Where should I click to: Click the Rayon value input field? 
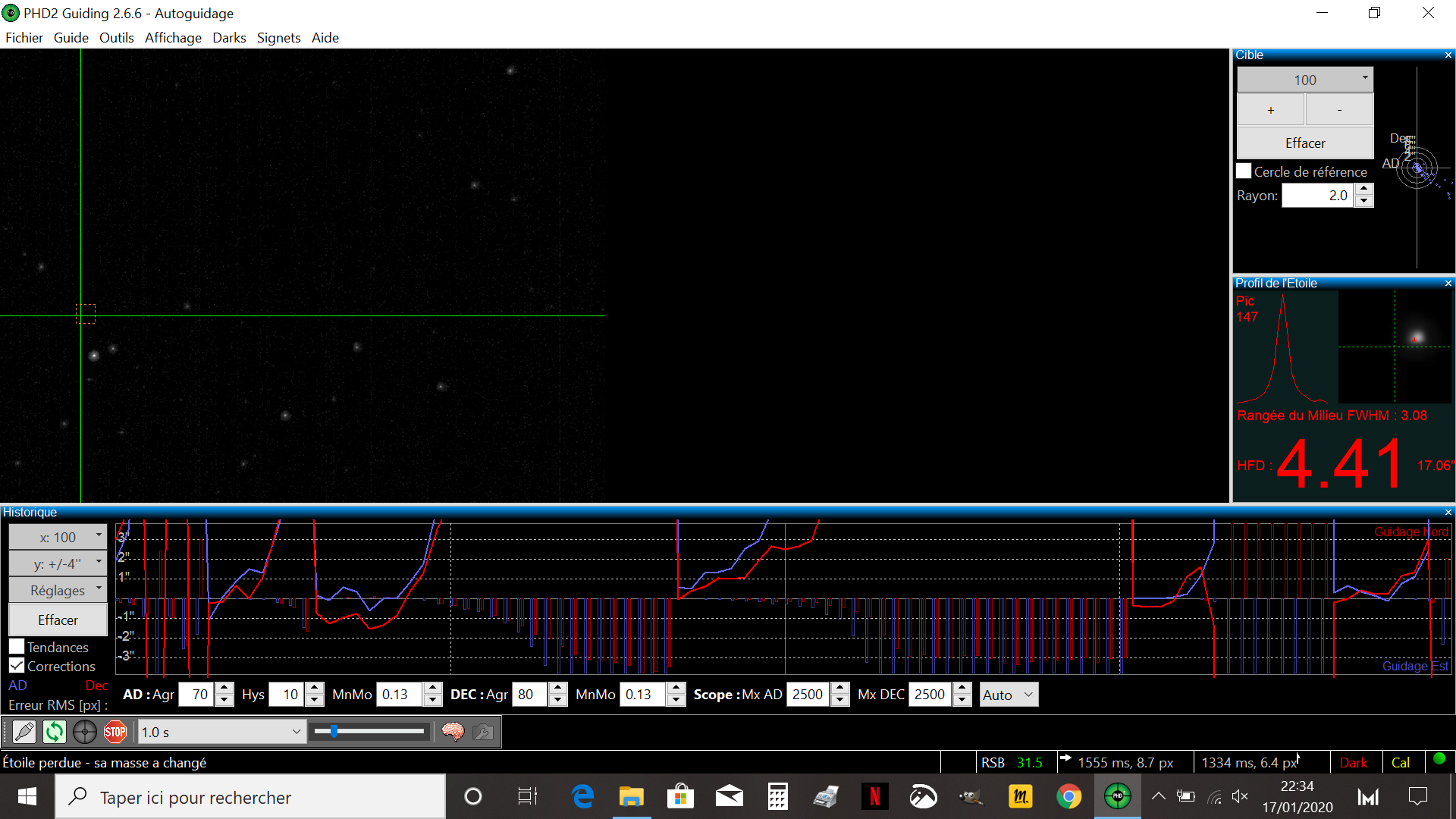point(1318,196)
